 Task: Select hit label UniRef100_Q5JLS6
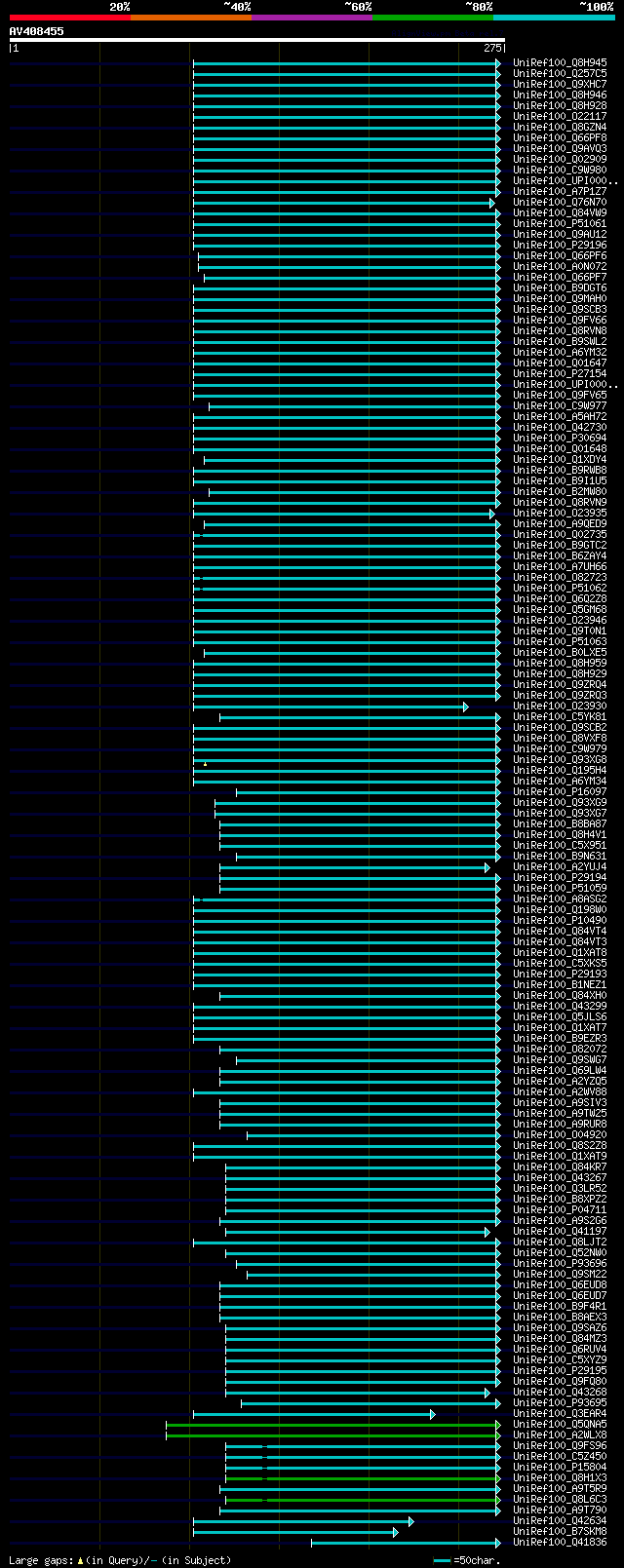click(x=560, y=1017)
